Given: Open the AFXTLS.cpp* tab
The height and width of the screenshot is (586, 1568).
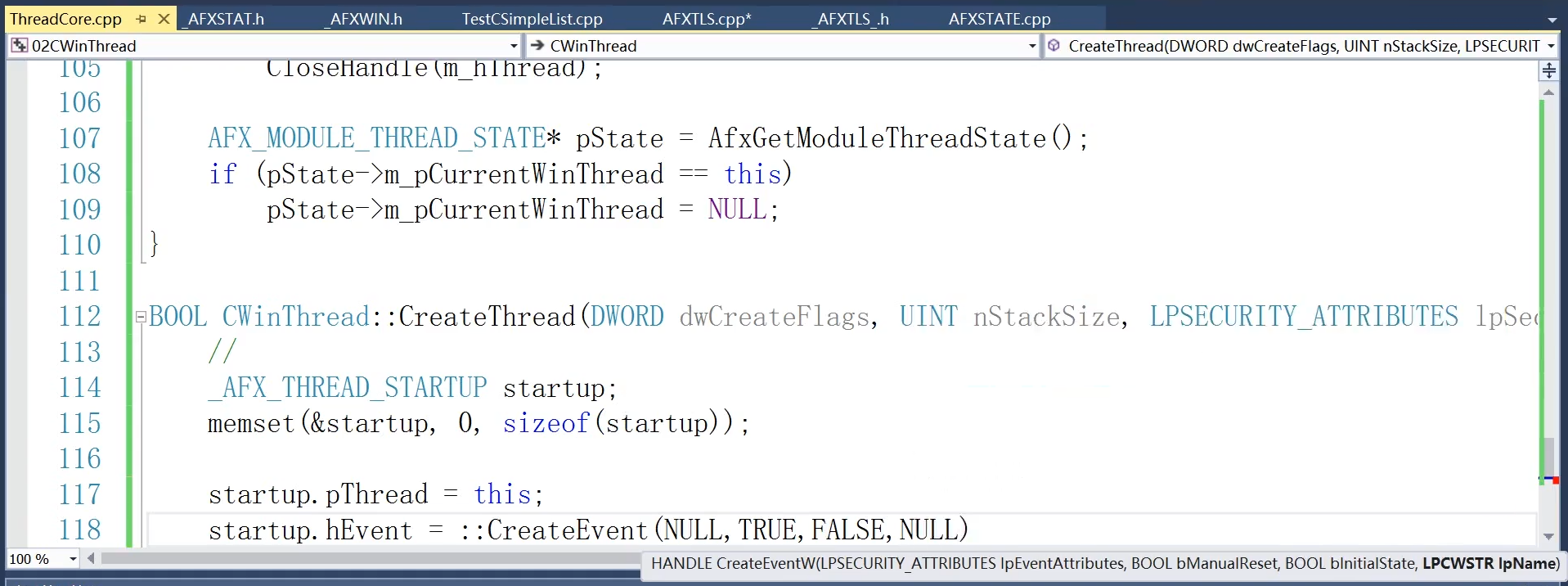Looking at the screenshot, I should pos(707,19).
